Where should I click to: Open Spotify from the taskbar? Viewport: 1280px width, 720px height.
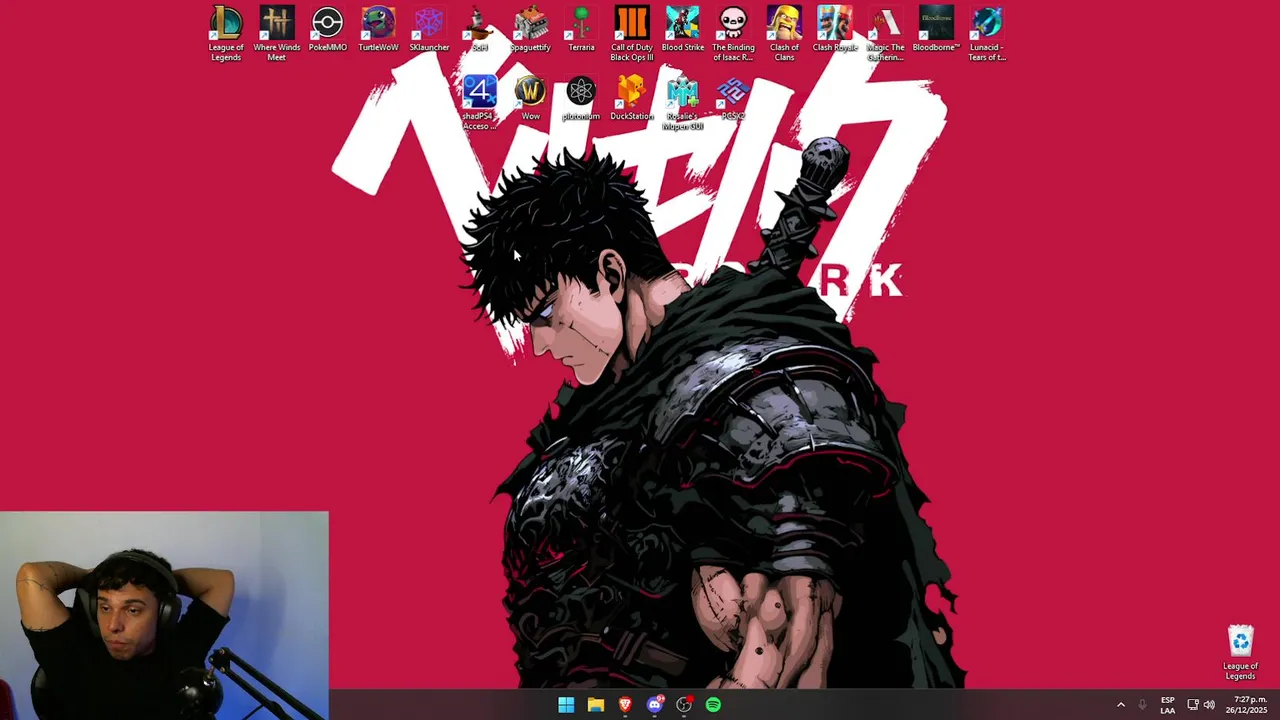tap(713, 705)
